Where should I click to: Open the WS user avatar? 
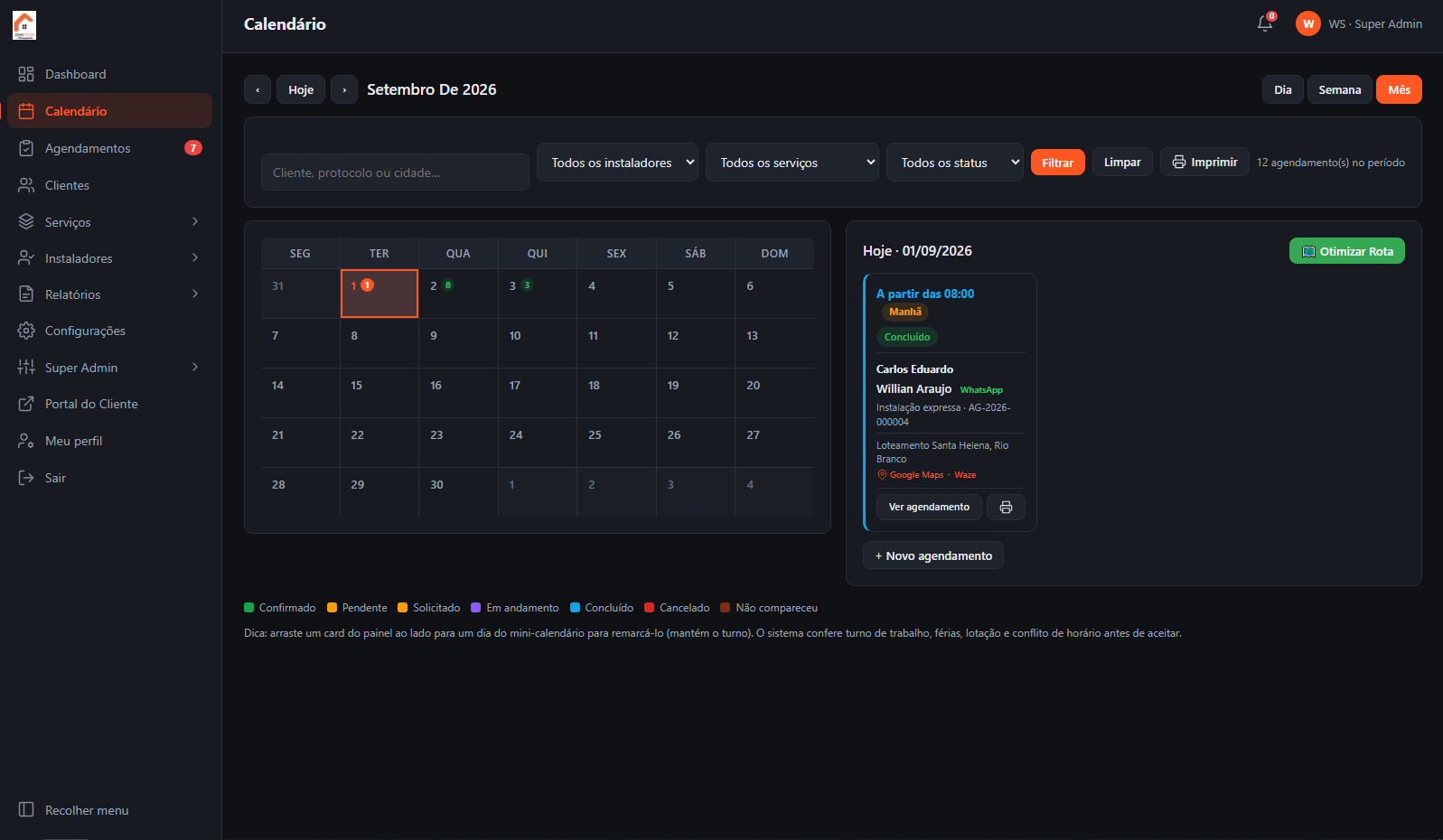coord(1307,24)
